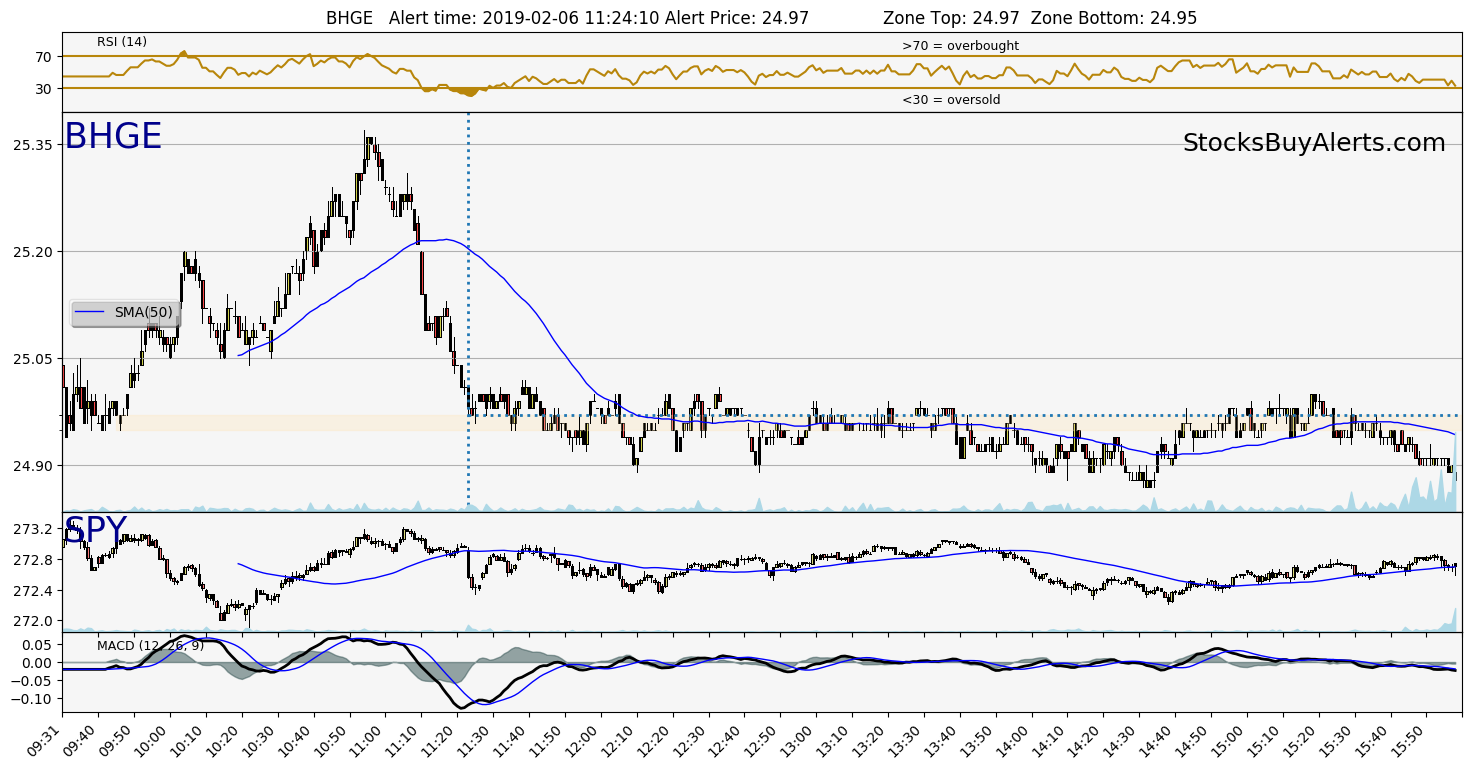Click the SPY axis label 272.0
The width and height of the screenshot is (1475, 770).
pyautogui.click(x=33, y=621)
